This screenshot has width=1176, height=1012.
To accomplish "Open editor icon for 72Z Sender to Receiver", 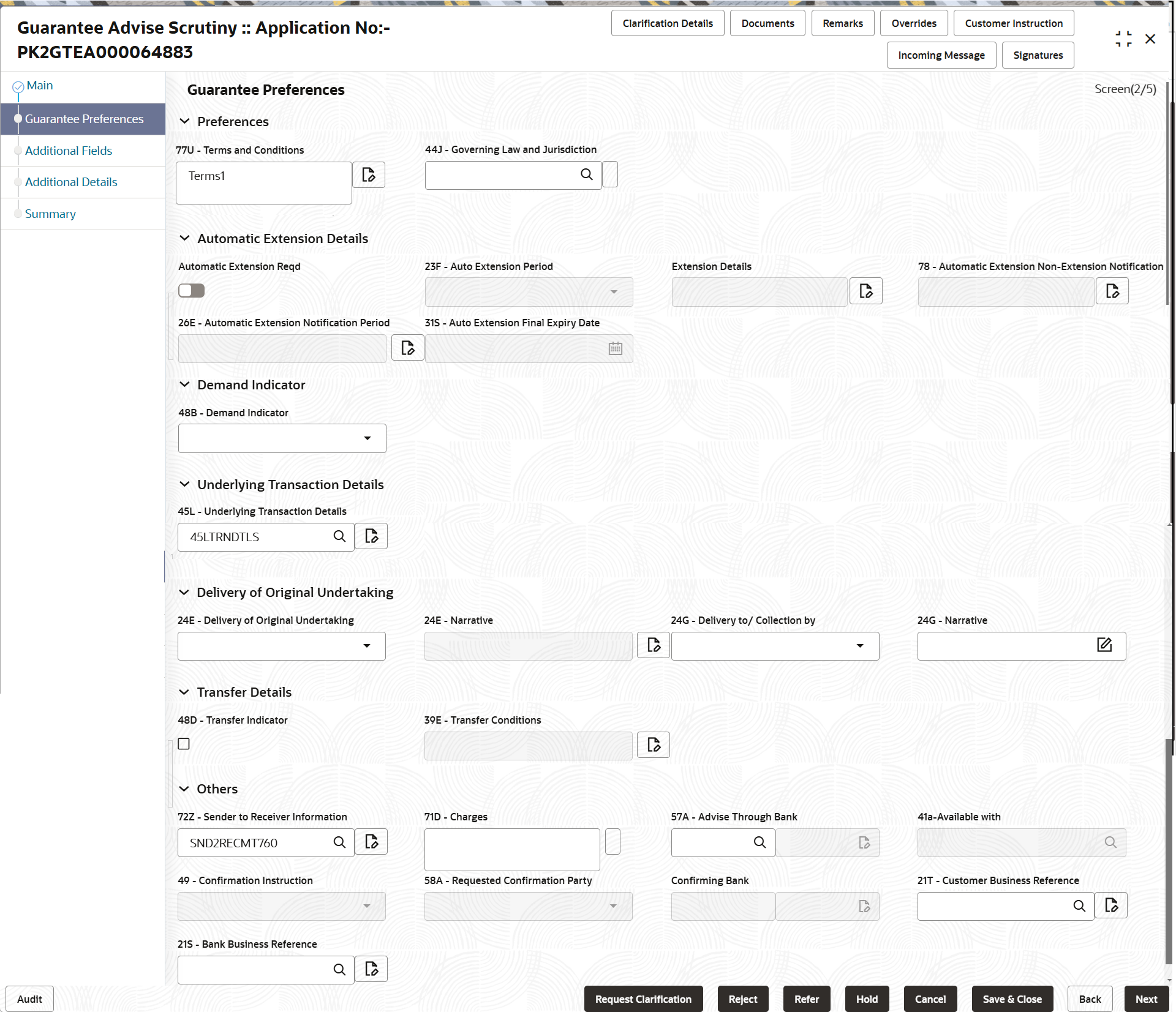I will (371, 842).
